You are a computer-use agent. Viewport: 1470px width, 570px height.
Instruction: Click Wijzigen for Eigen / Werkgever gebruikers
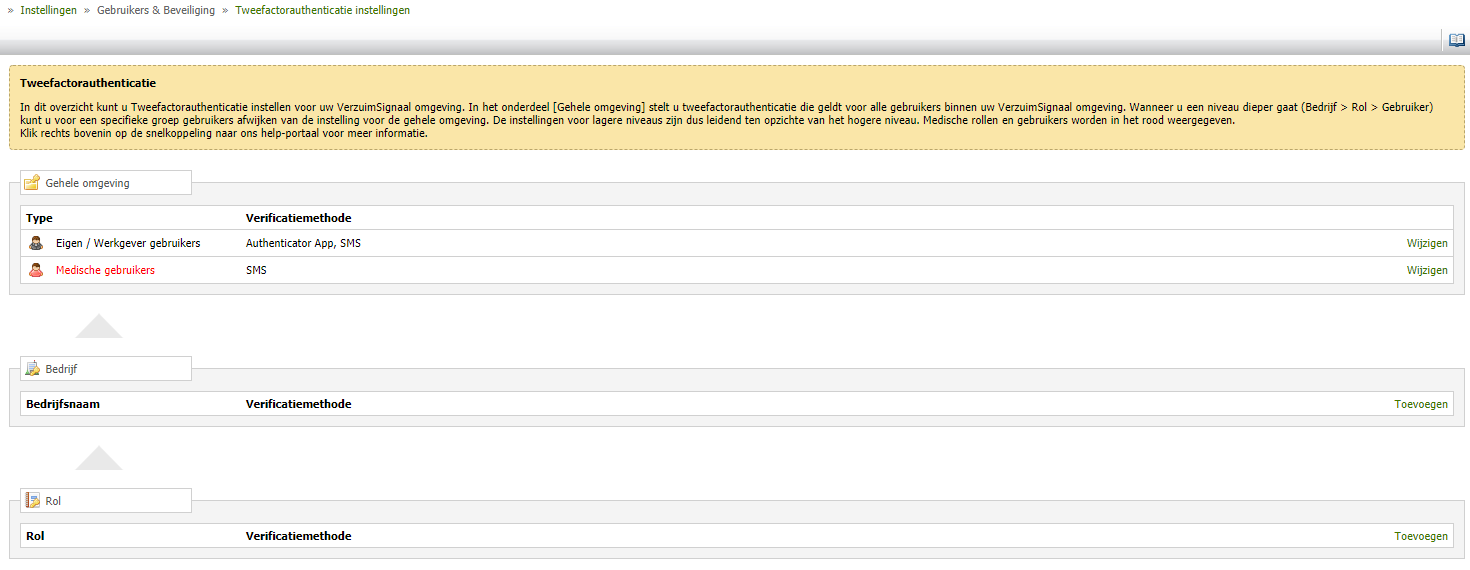pyautogui.click(x=1427, y=243)
